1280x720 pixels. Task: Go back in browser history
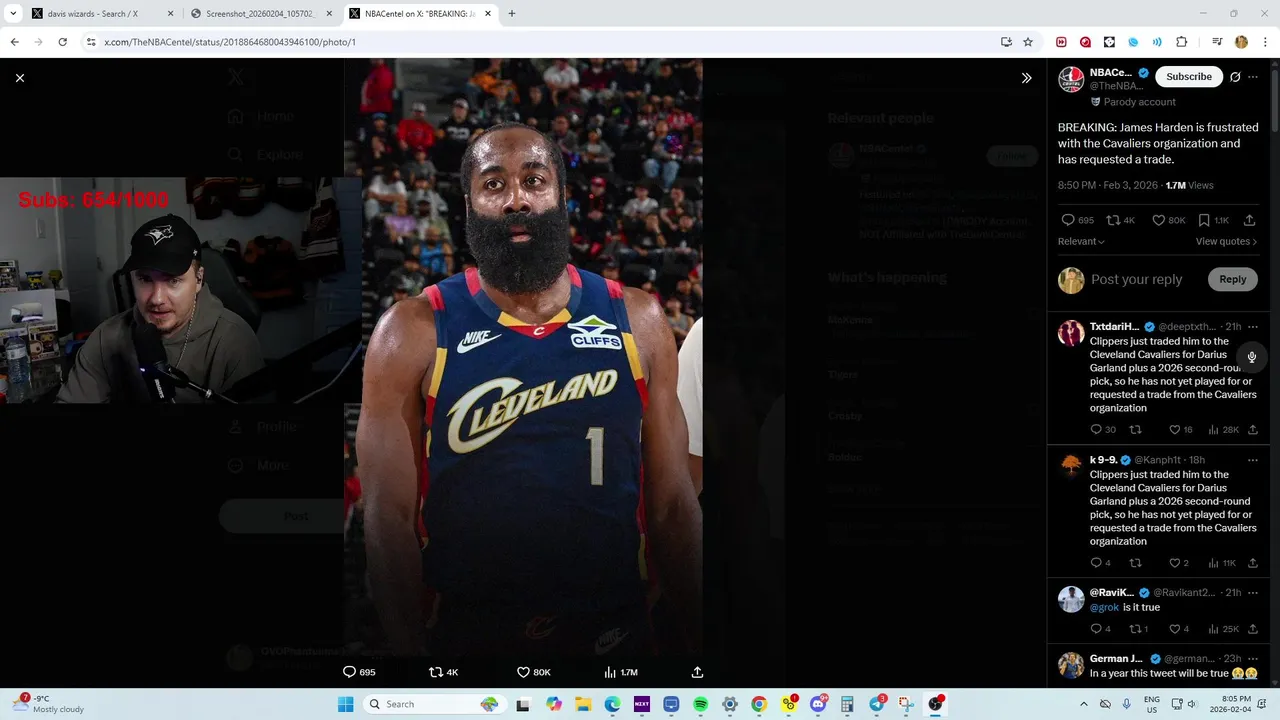pos(14,42)
